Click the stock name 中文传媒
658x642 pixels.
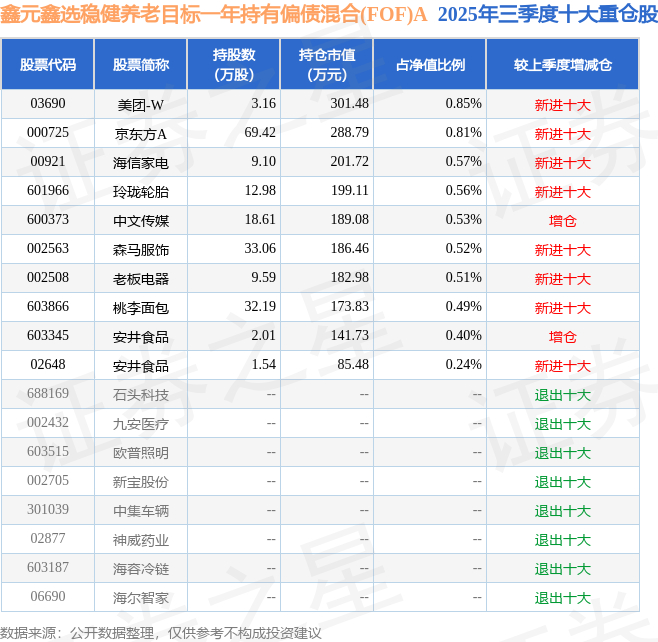141,221
